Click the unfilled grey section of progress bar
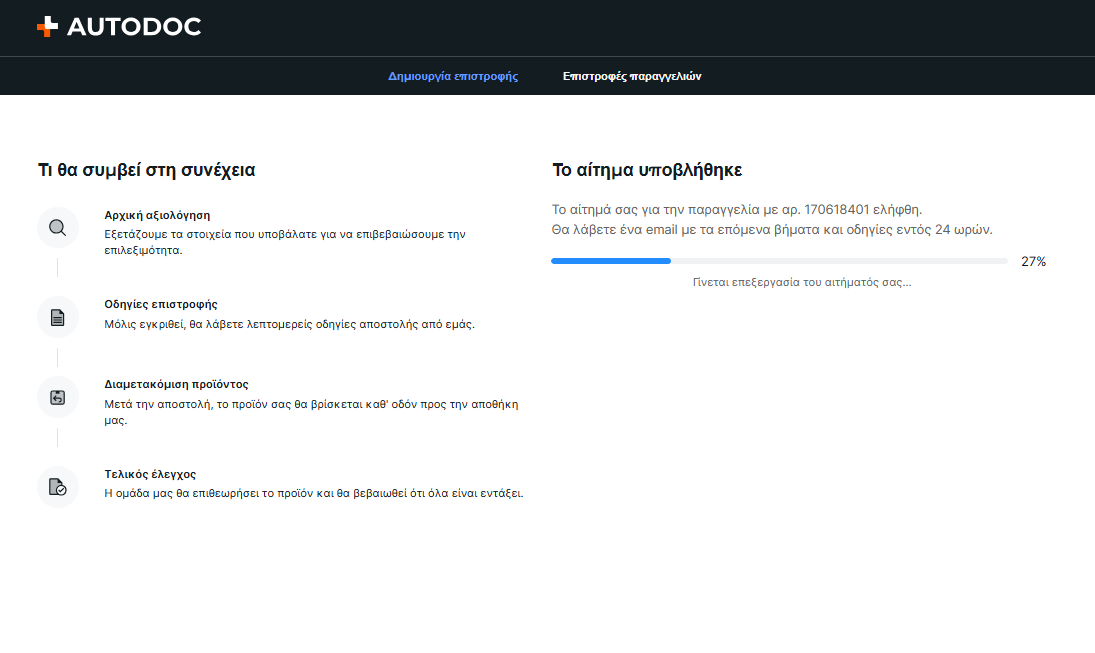 839,261
